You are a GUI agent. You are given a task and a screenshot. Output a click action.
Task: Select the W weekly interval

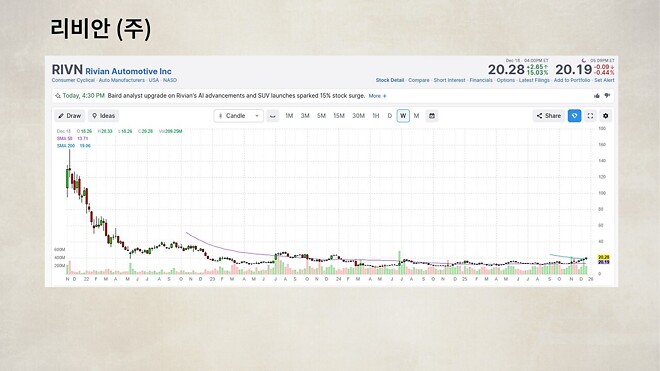click(x=403, y=116)
